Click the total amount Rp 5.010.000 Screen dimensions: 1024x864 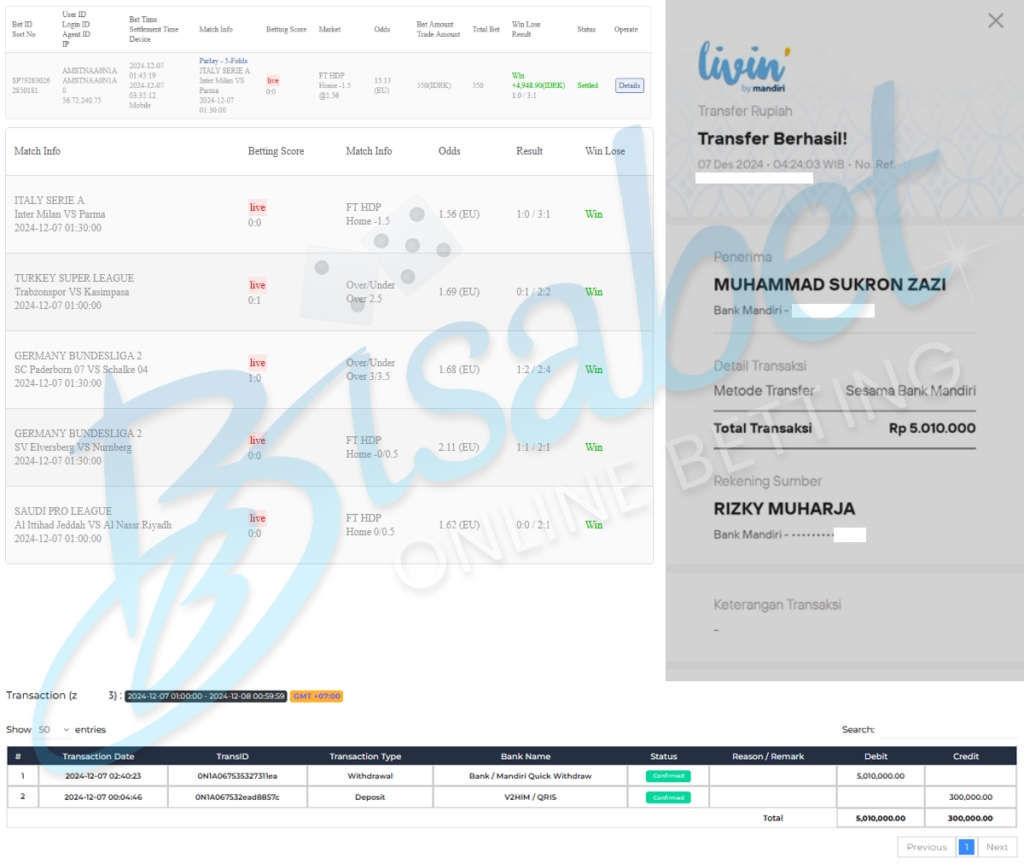[x=932, y=428]
